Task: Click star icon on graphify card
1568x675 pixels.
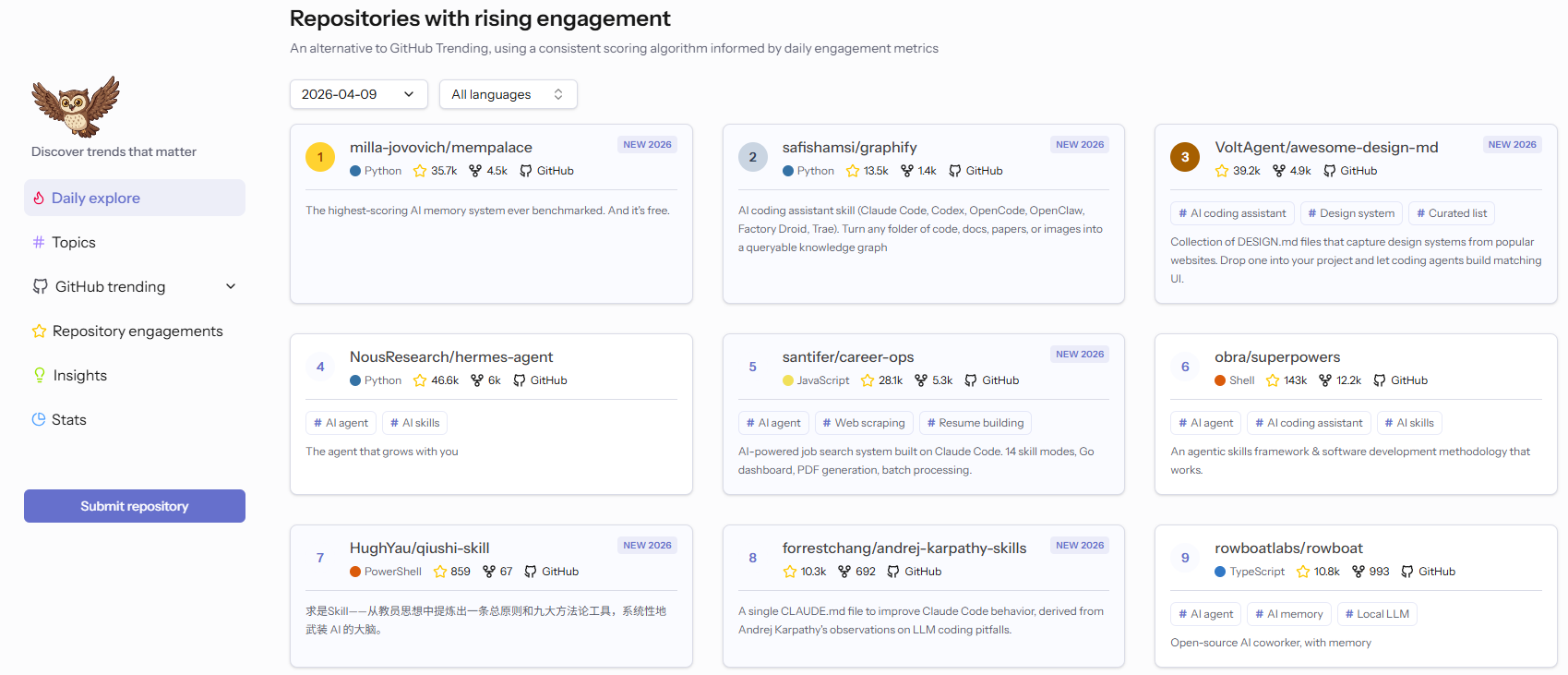Action: [853, 171]
